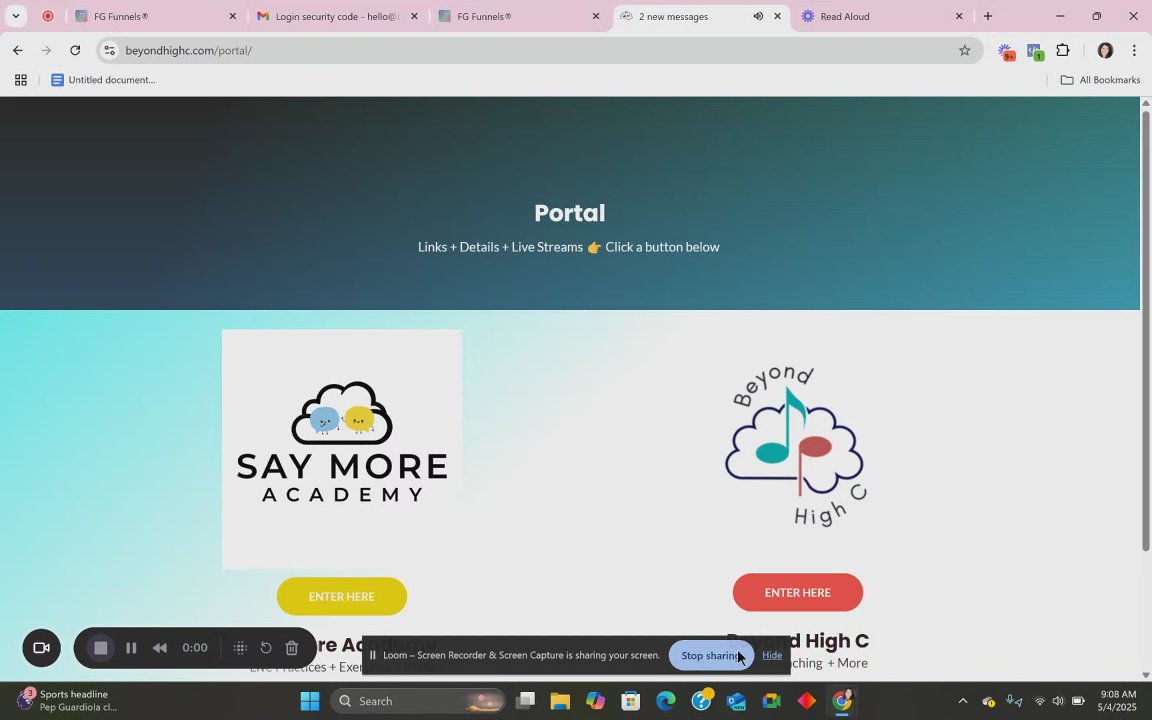Open the 9:08 AM clock and date
This screenshot has height=720, width=1152.
tap(1118, 700)
